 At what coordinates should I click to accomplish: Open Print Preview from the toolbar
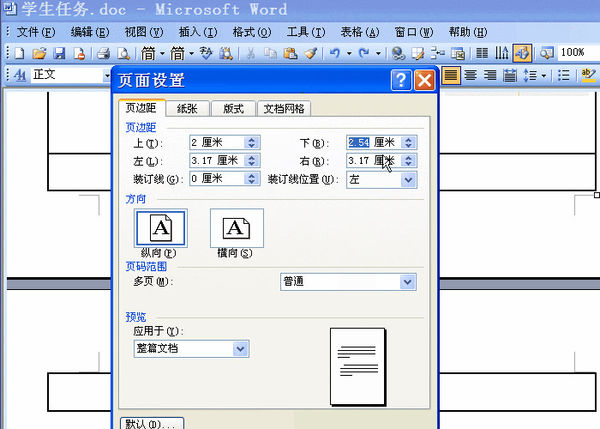click(x=123, y=53)
